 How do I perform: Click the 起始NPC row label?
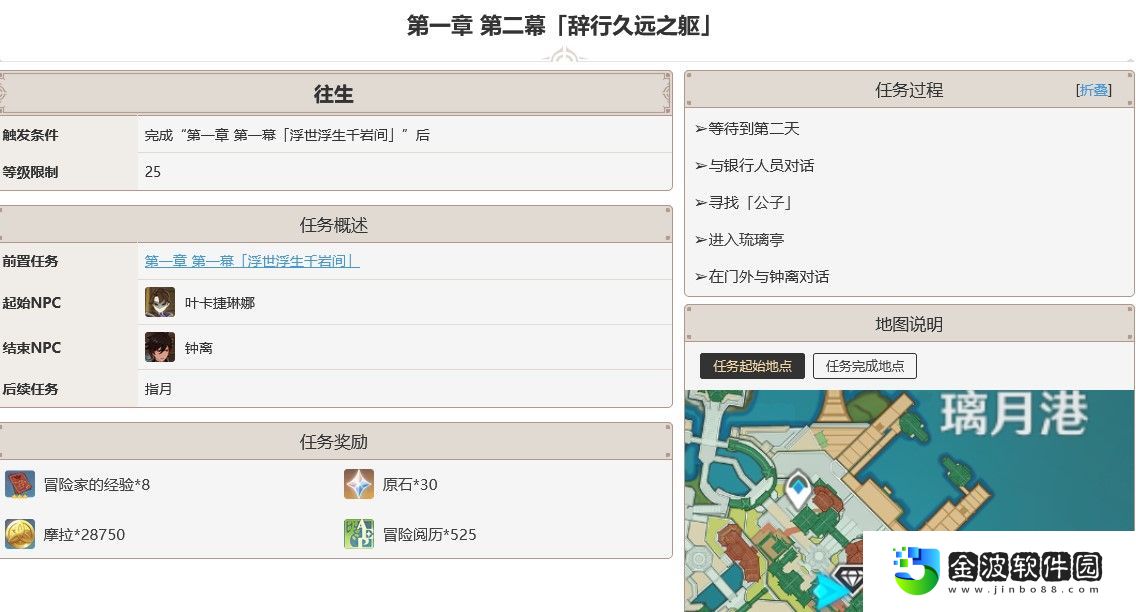pyautogui.click(x=31, y=303)
